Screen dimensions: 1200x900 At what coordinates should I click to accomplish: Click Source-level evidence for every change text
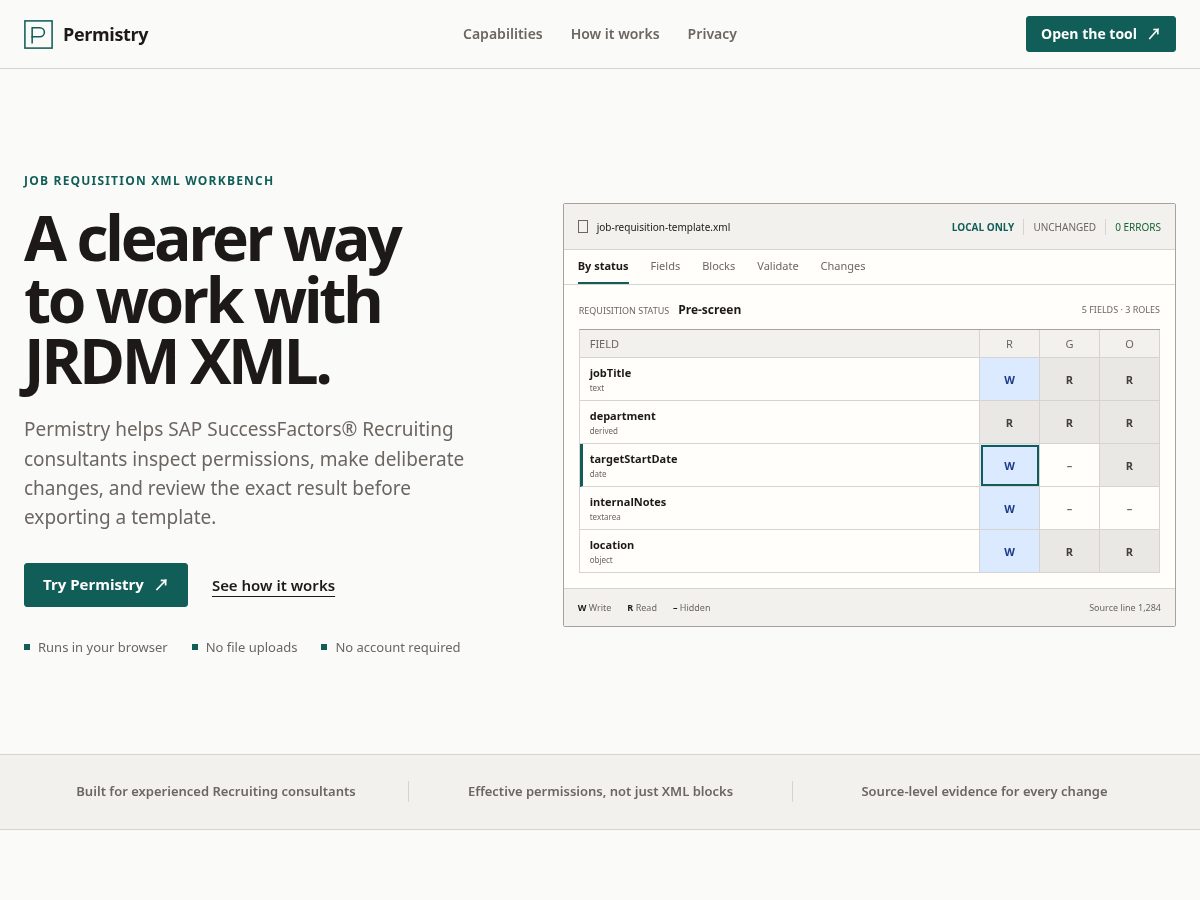click(x=984, y=791)
